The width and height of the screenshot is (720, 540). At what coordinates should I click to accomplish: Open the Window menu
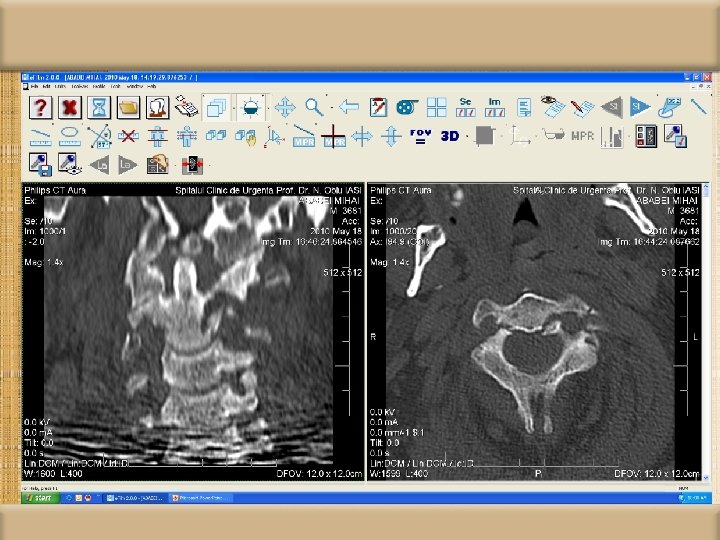135,86
